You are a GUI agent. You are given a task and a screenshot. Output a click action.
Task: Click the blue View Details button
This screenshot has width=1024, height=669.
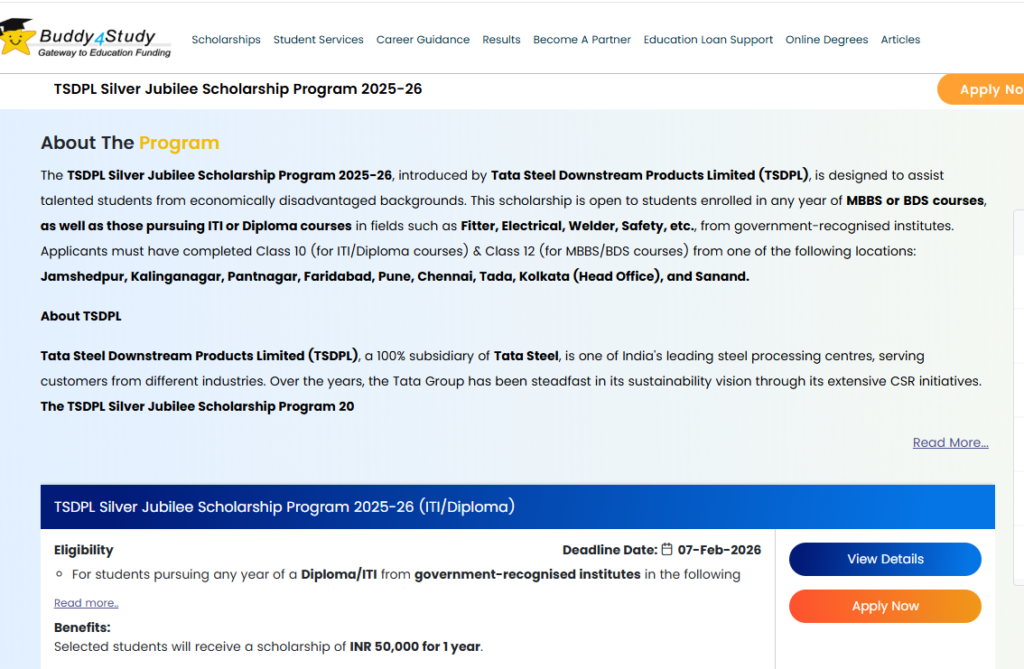[885, 559]
